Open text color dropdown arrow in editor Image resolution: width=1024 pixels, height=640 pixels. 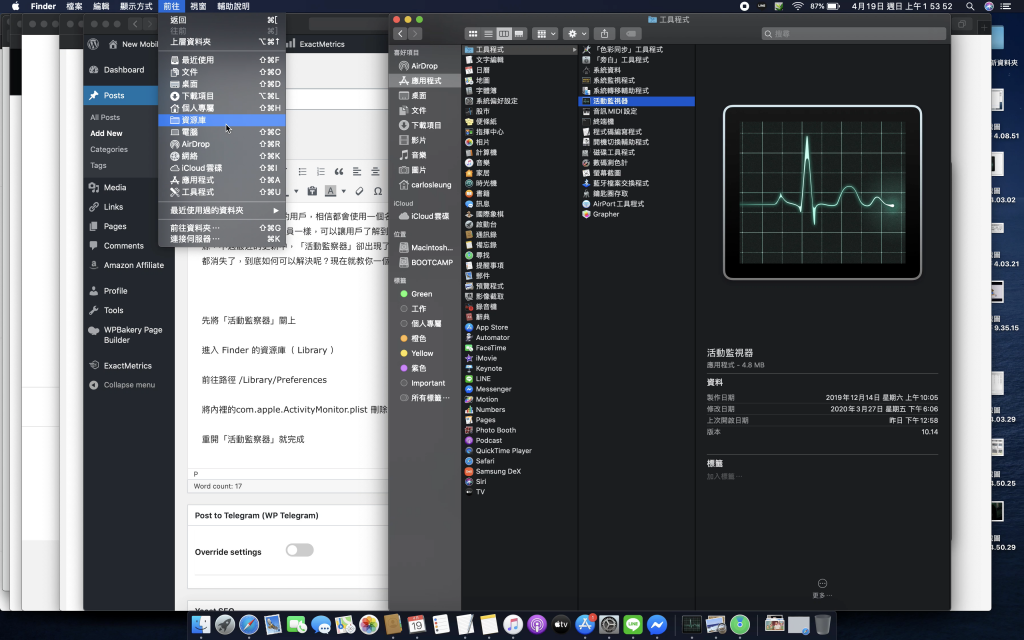click(344, 191)
